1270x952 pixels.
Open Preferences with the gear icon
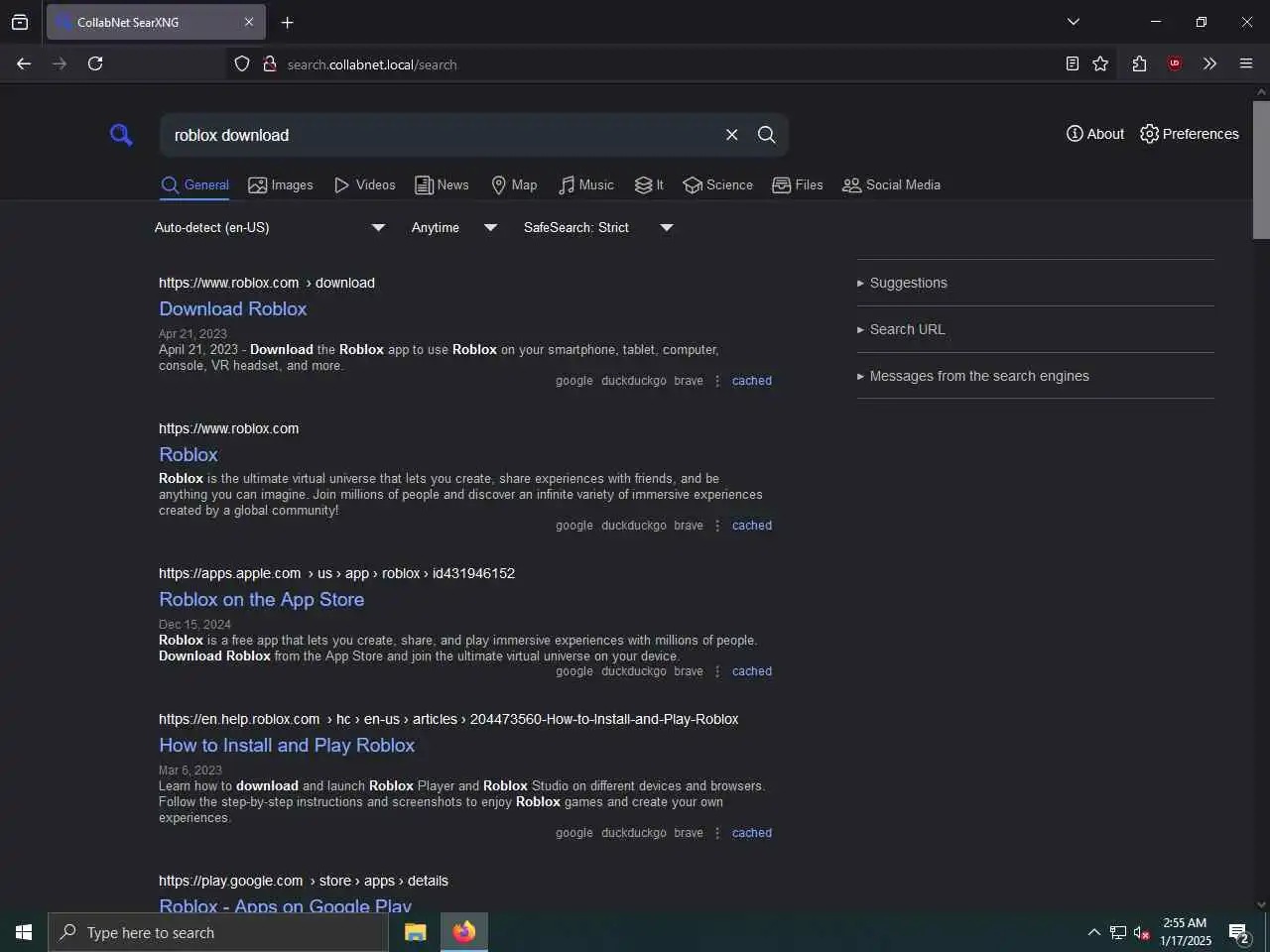click(1190, 134)
